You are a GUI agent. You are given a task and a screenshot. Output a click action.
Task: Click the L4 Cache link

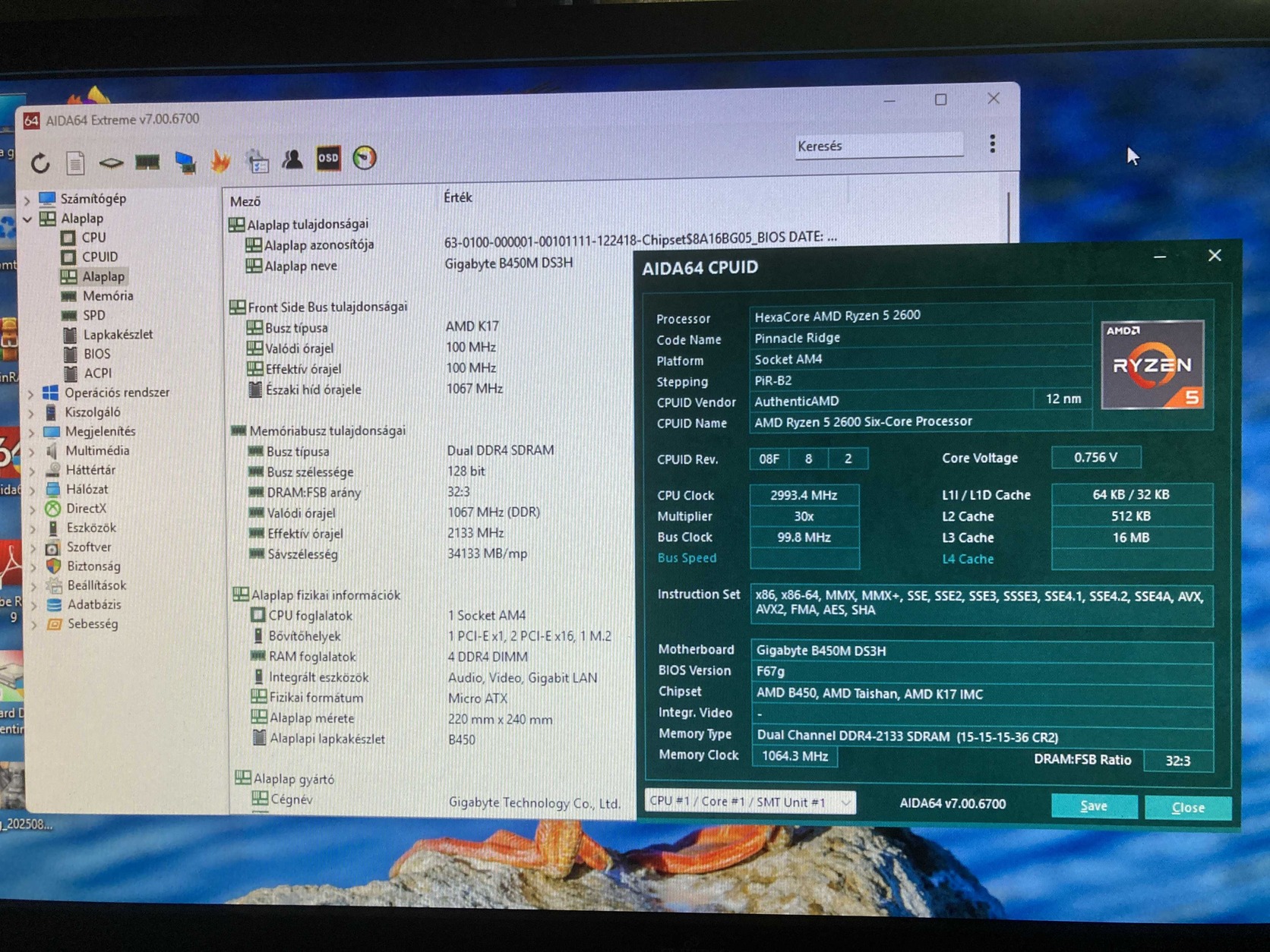tap(968, 559)
